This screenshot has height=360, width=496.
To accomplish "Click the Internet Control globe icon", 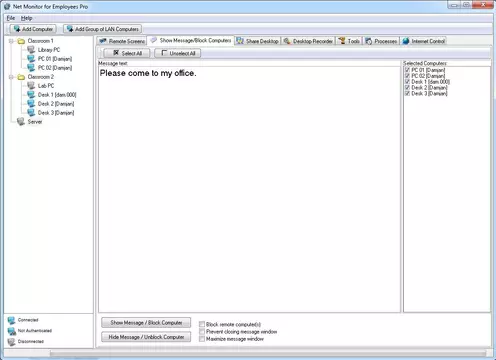I will pos(406,41).
